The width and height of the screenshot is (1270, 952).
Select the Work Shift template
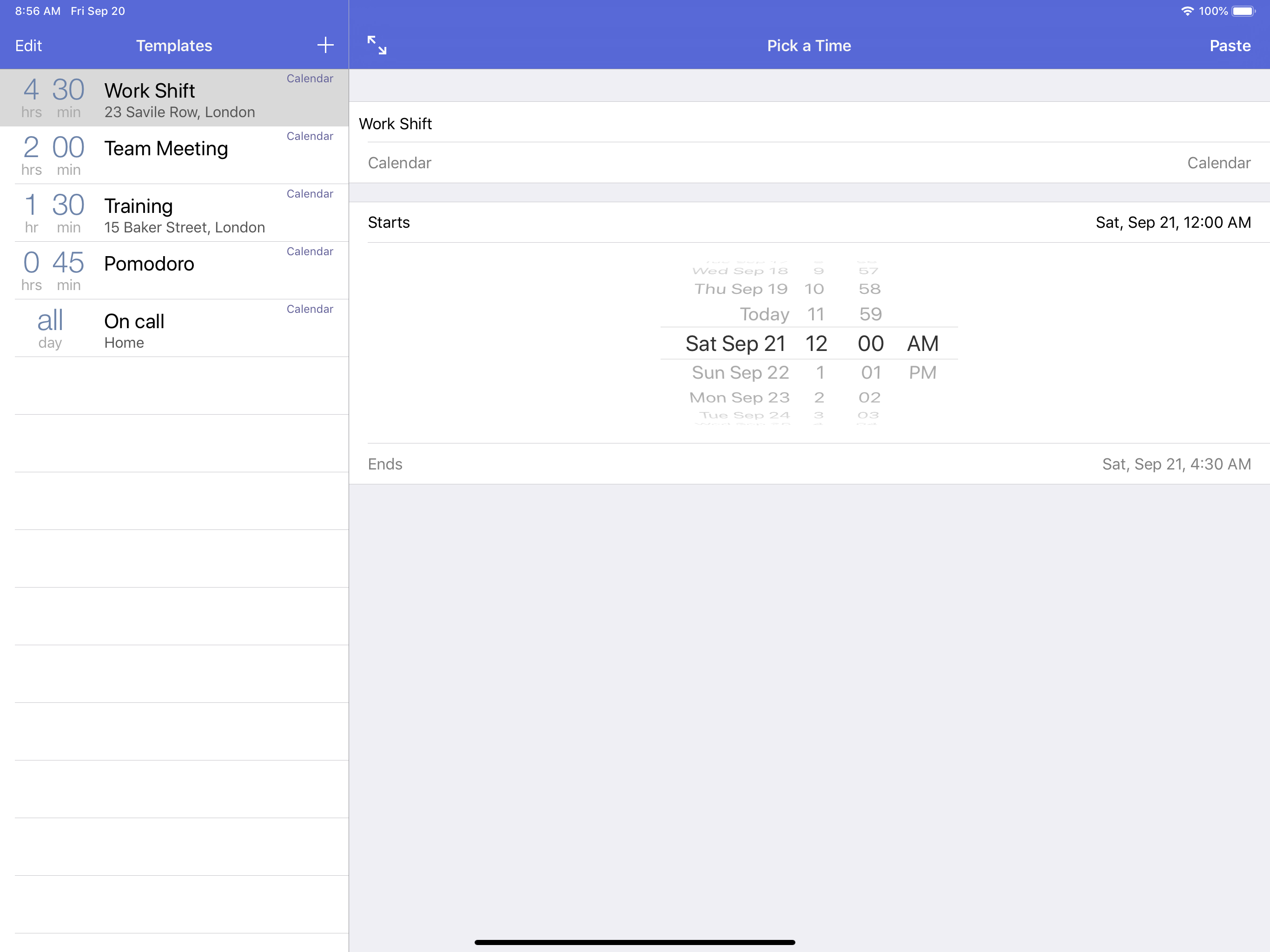174,98
